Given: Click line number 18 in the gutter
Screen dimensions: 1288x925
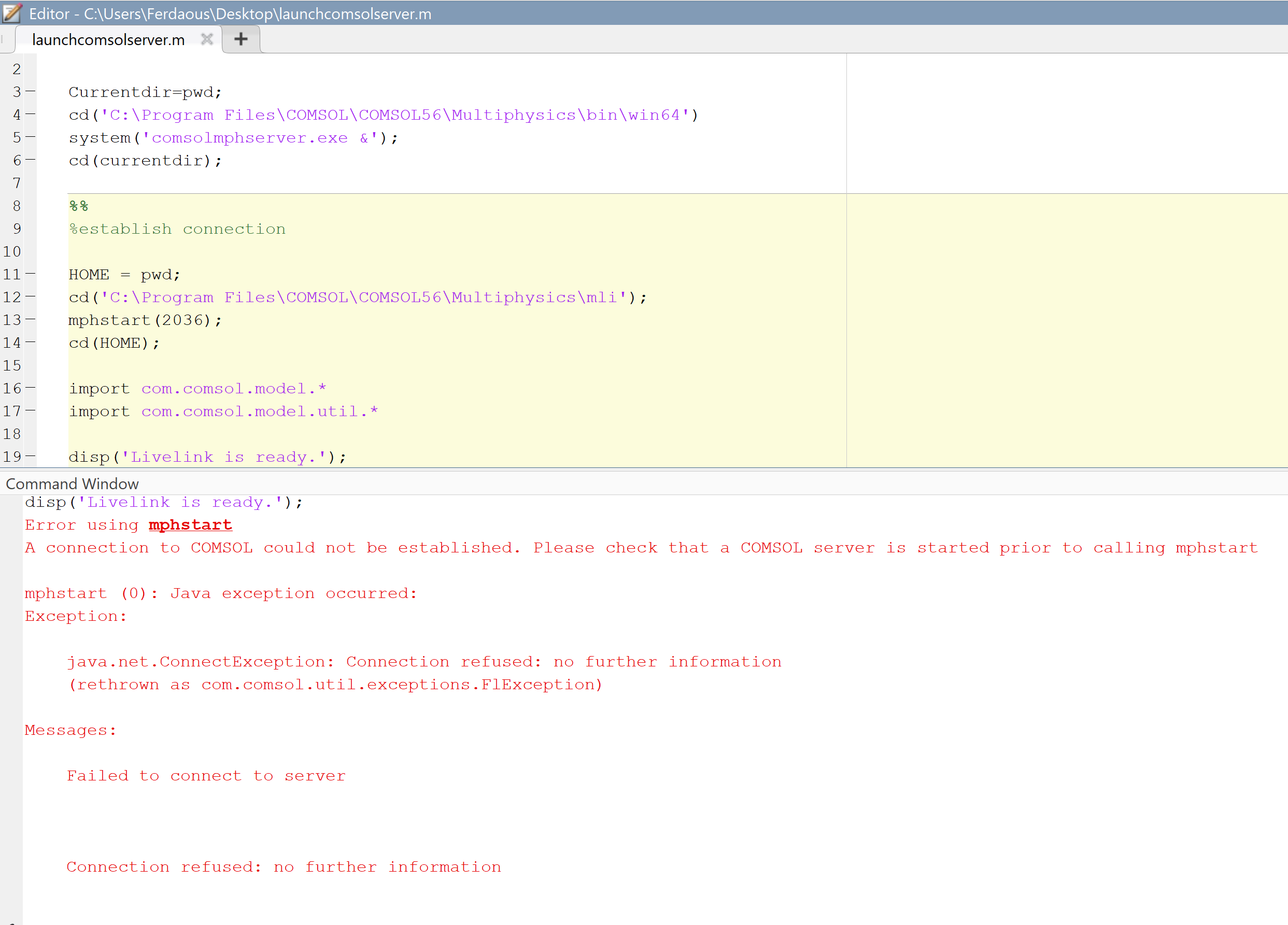Looking at the screenshot, I should coord(12,434).
